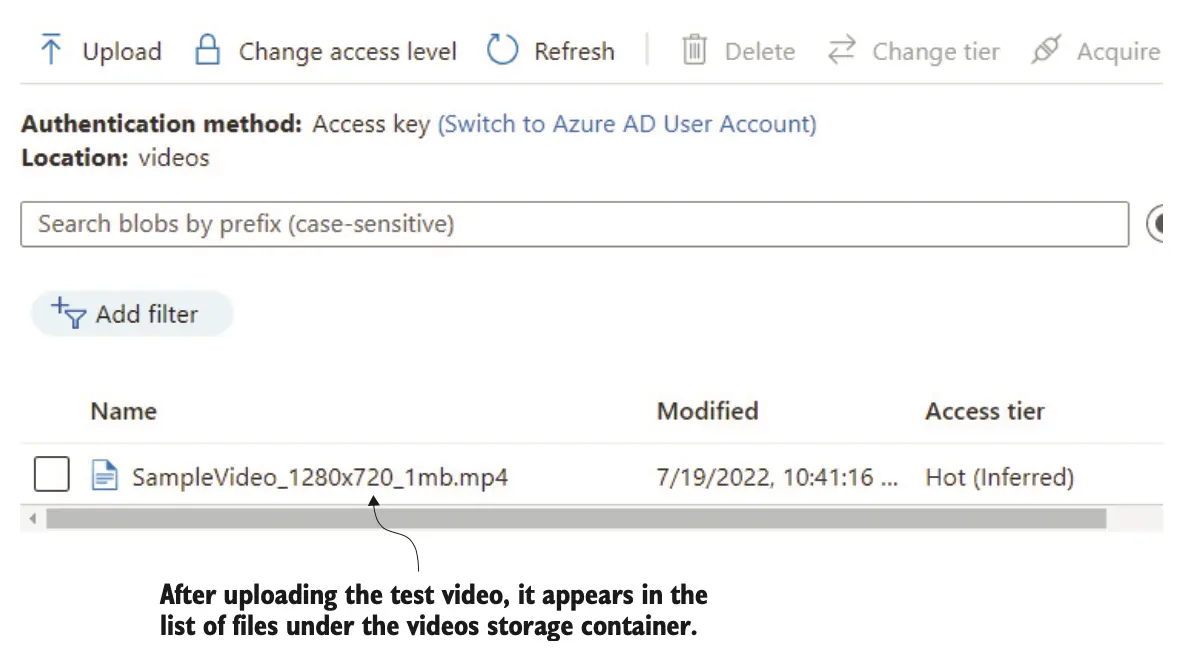This screenshot has height=662, width=1184.
Task: Sort by Access tier column header
Action: (x=984, y=411)
